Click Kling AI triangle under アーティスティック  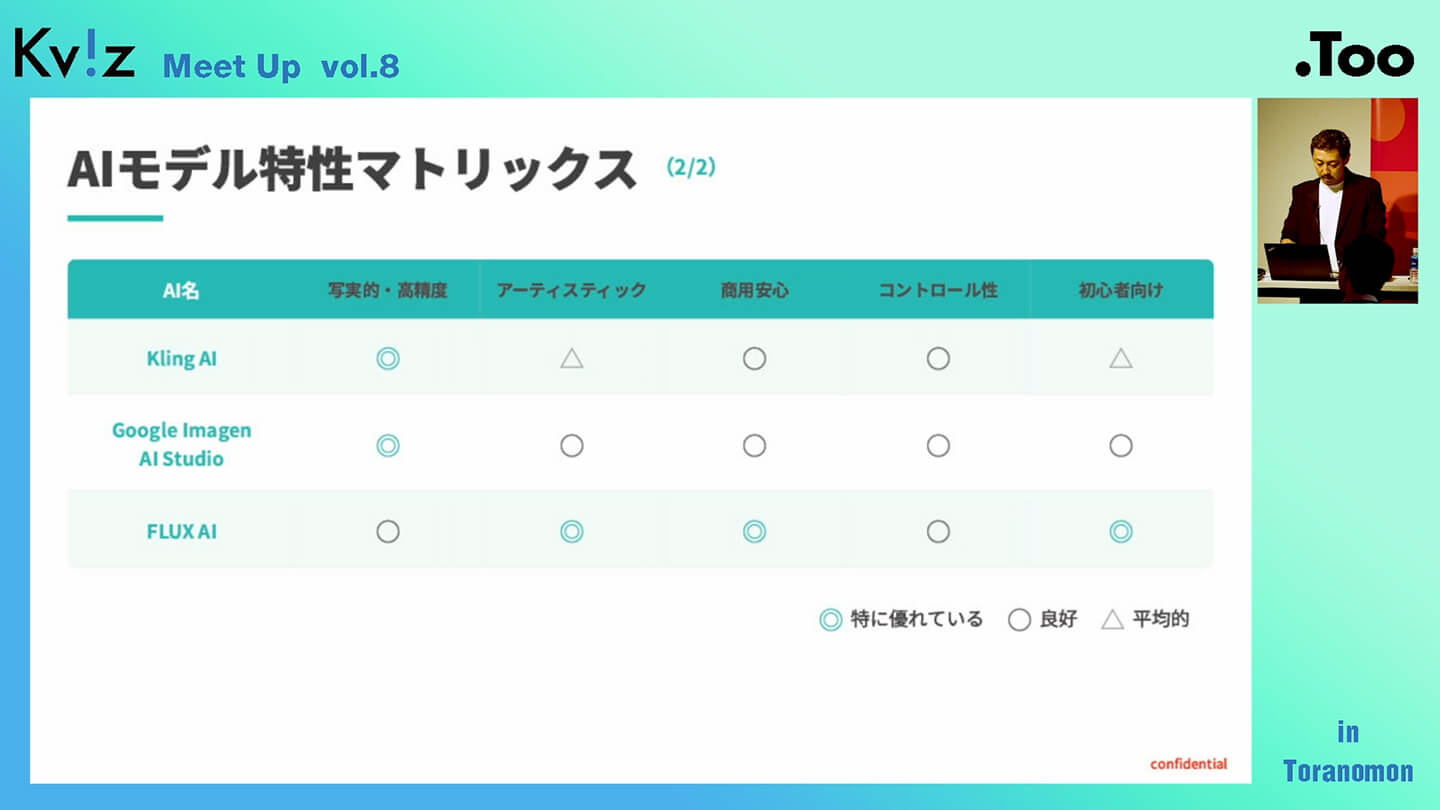point(571,358)
